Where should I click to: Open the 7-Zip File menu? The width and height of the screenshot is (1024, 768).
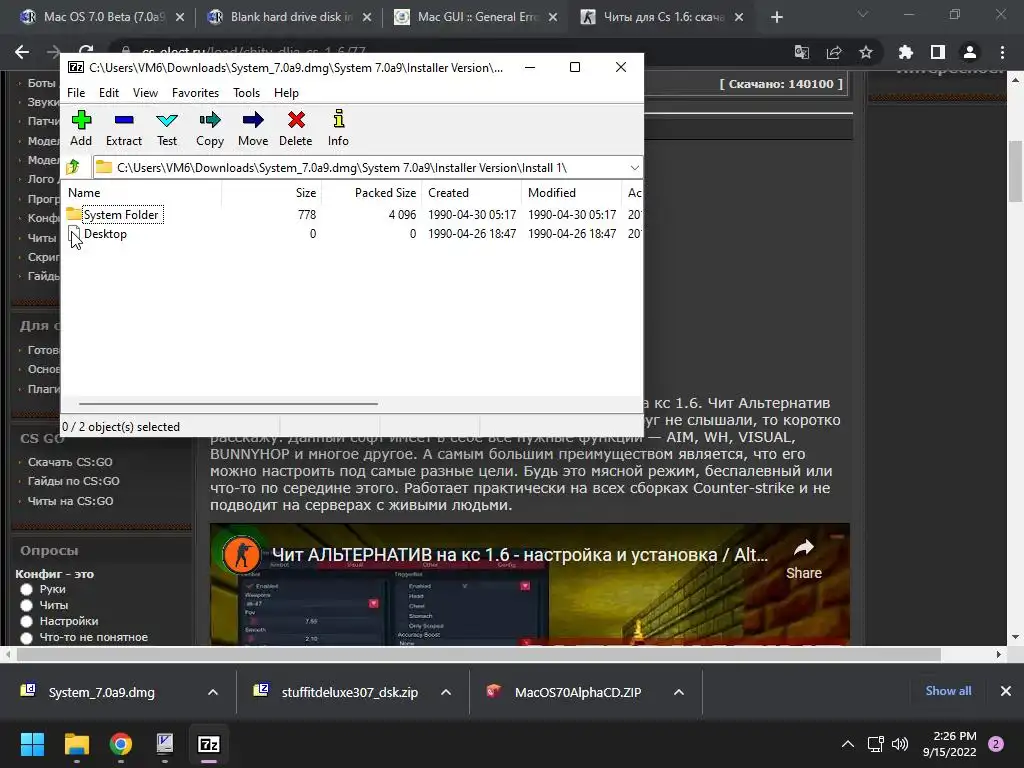coord(76,93)
